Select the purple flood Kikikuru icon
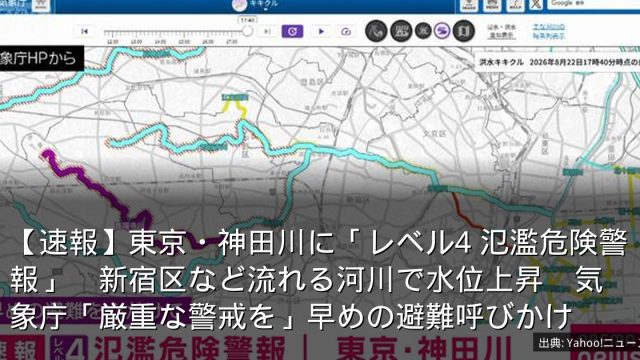The width and height of the screenshot is (640, 360). pos(442,31)
